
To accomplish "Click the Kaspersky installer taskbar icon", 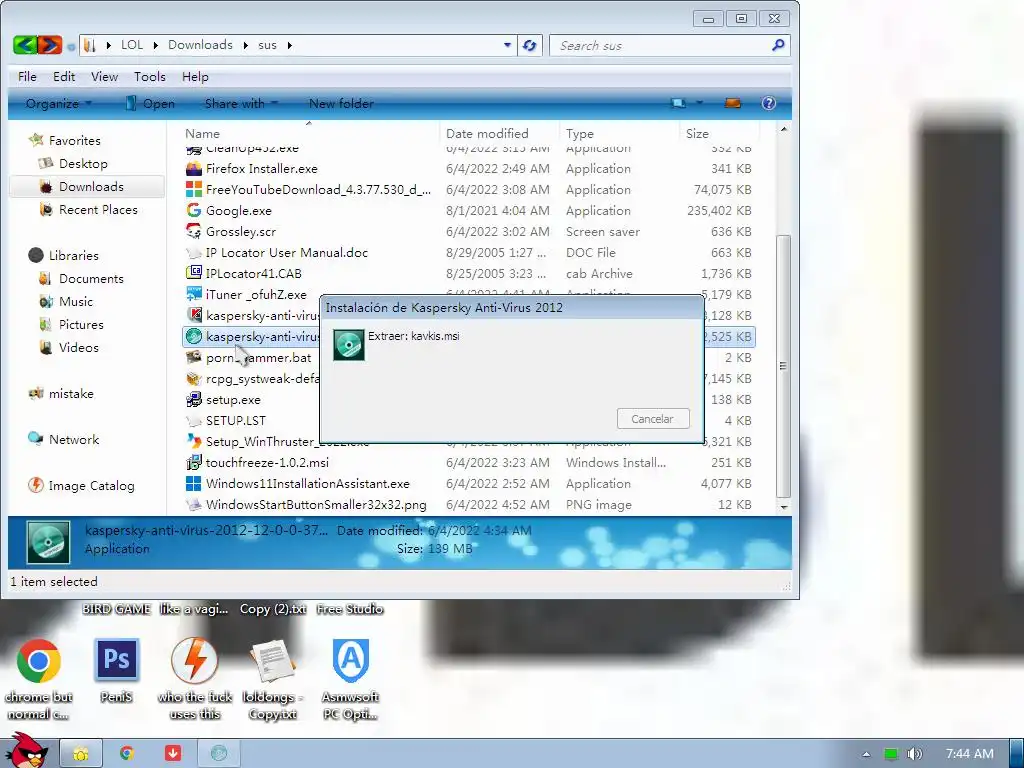I will coord(219,754).
